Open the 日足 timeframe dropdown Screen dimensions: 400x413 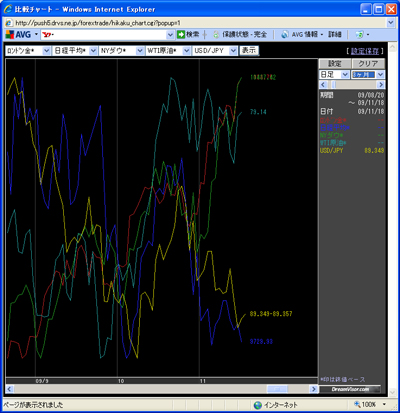(334, 74)
